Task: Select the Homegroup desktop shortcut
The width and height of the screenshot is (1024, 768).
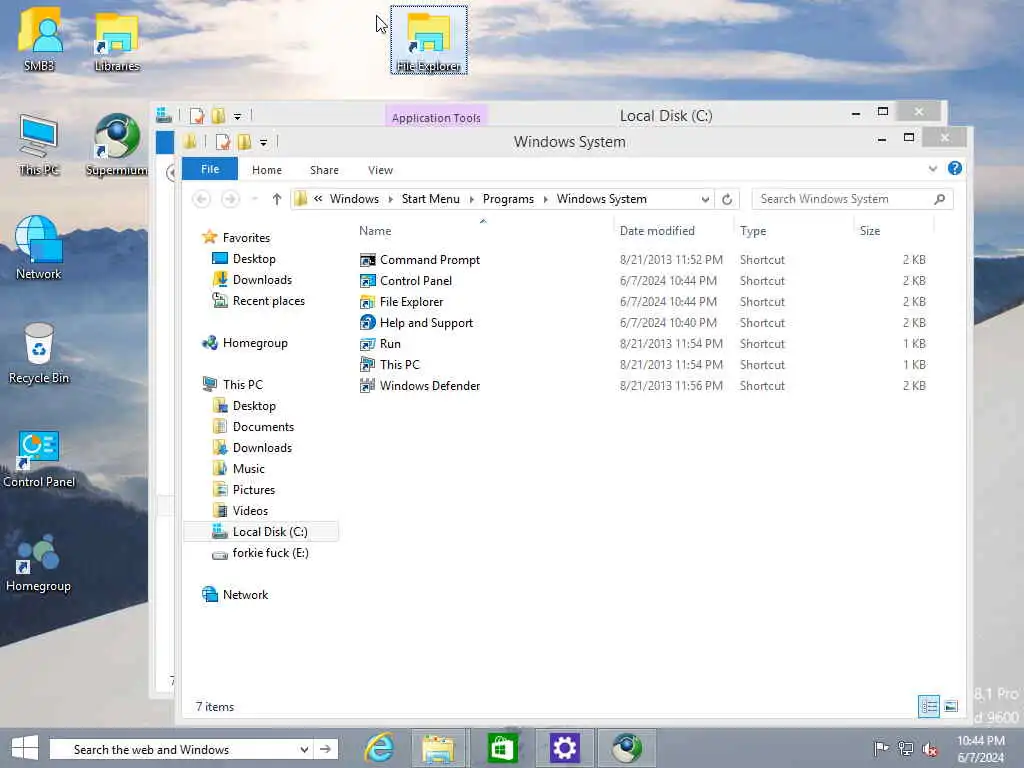Action: (39, 563)
